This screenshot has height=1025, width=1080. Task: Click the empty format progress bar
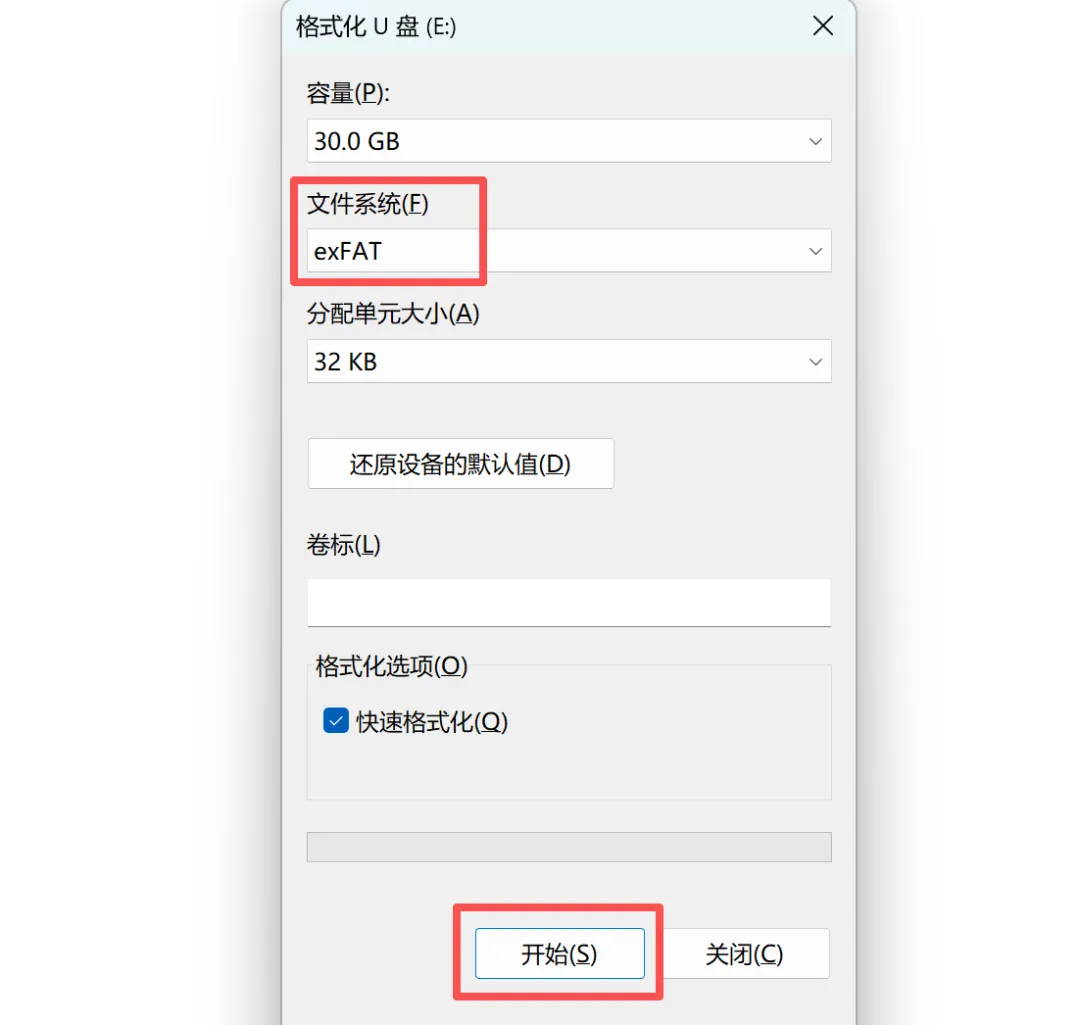click(569, 847)
